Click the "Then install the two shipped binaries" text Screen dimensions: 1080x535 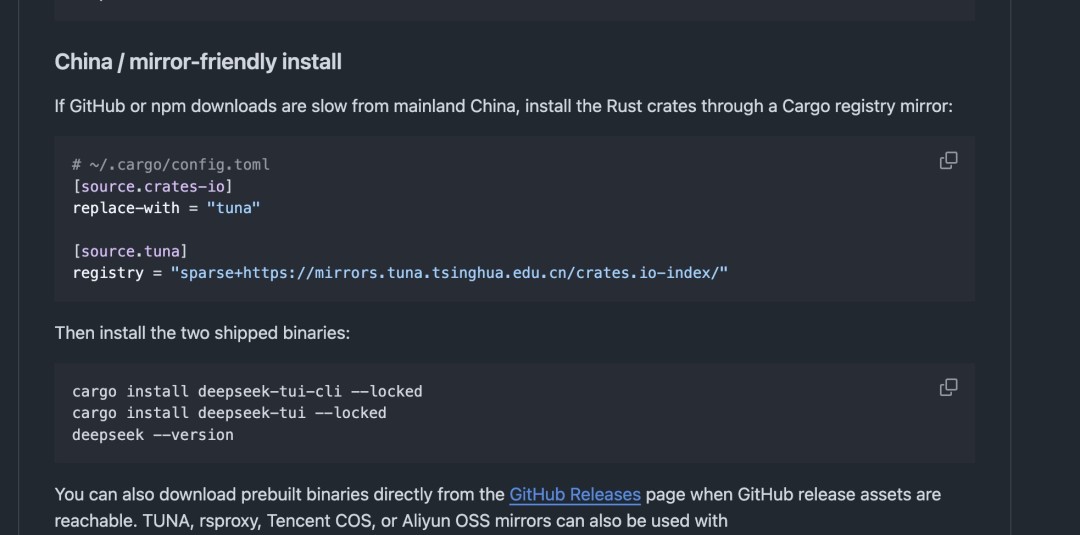pyautogui.click(x=202, y=333)
